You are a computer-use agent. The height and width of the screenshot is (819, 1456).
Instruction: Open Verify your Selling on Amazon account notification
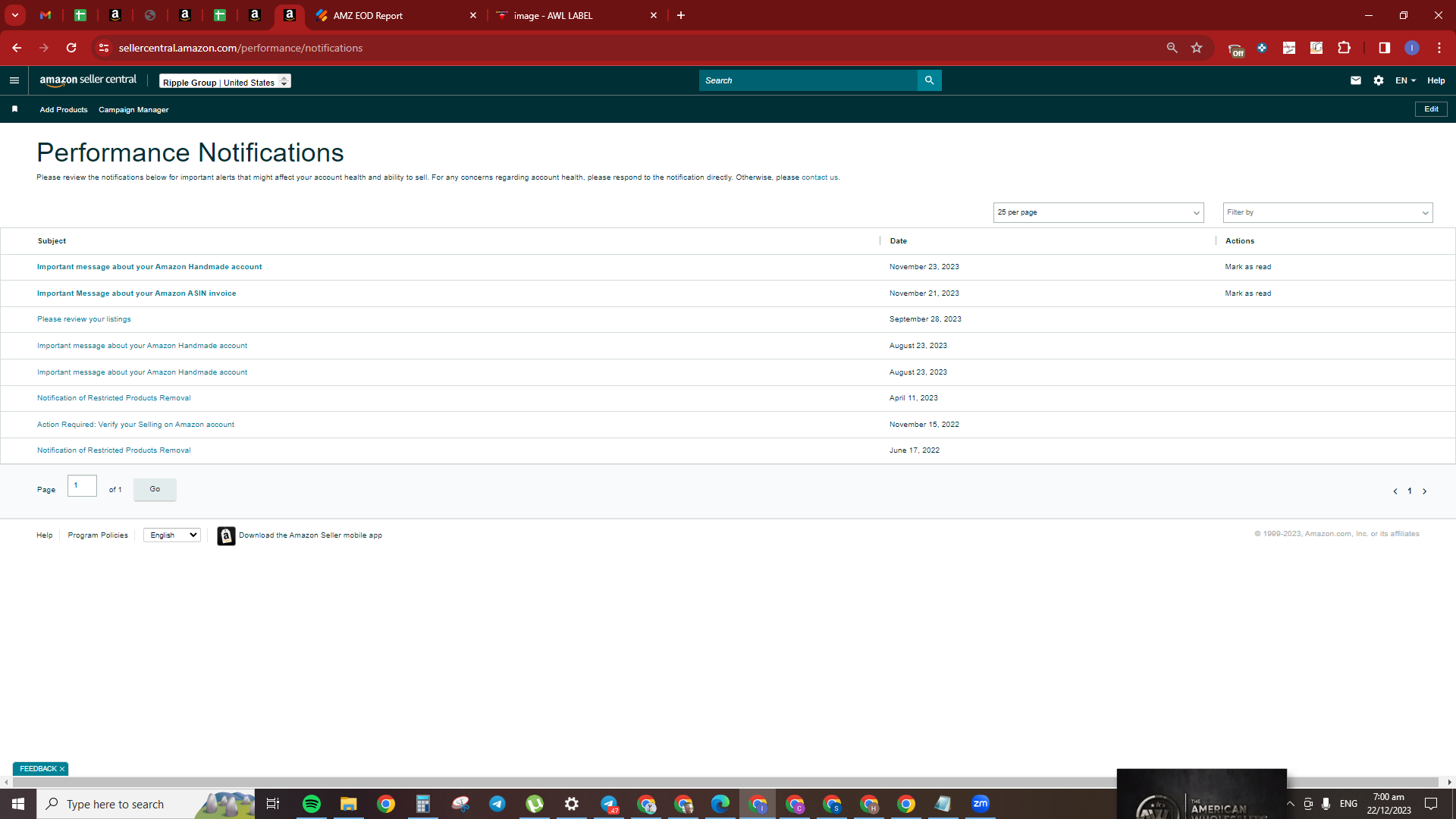(136, 425)
